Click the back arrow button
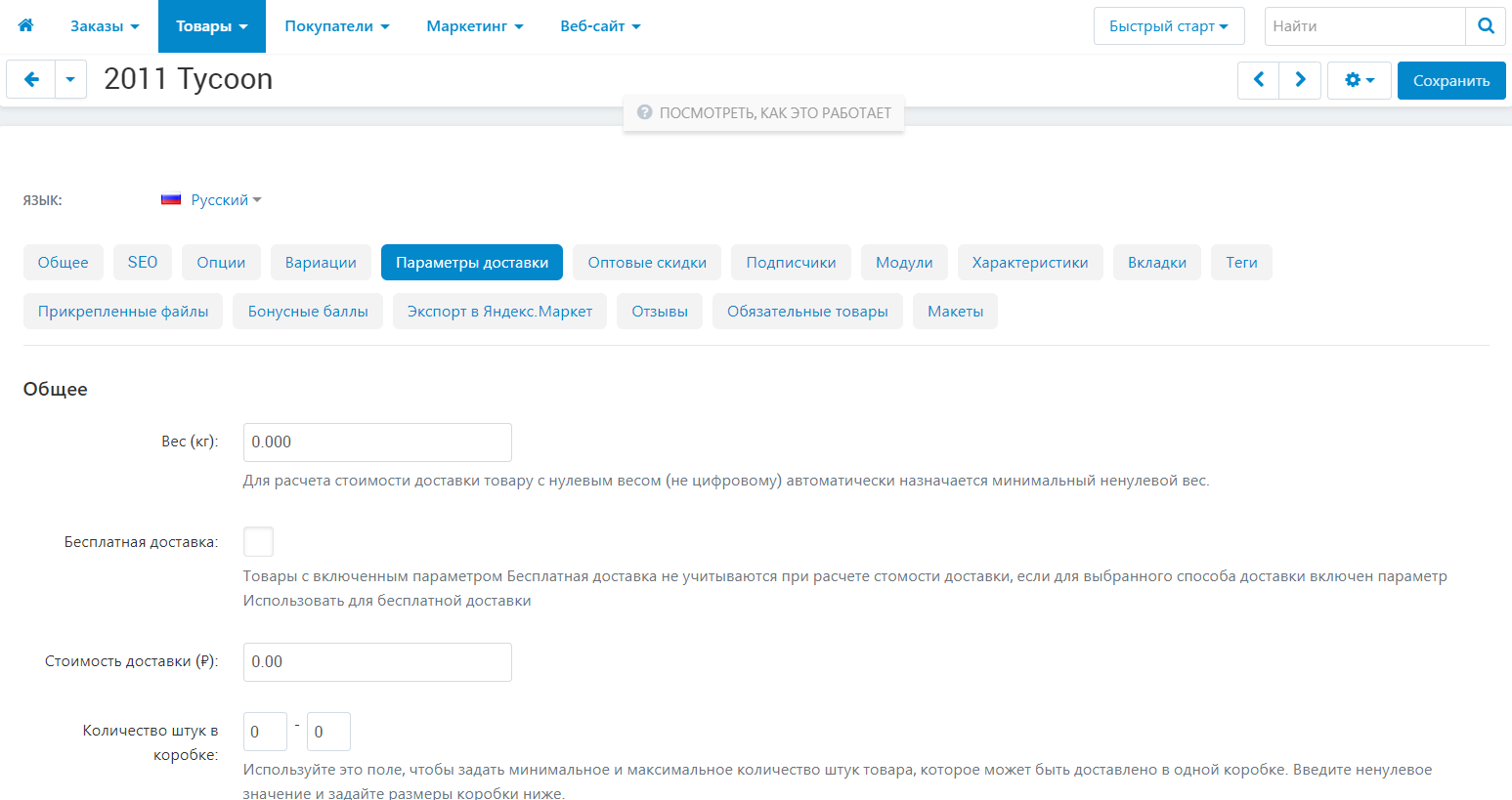1512x800 pixels. 31,80
